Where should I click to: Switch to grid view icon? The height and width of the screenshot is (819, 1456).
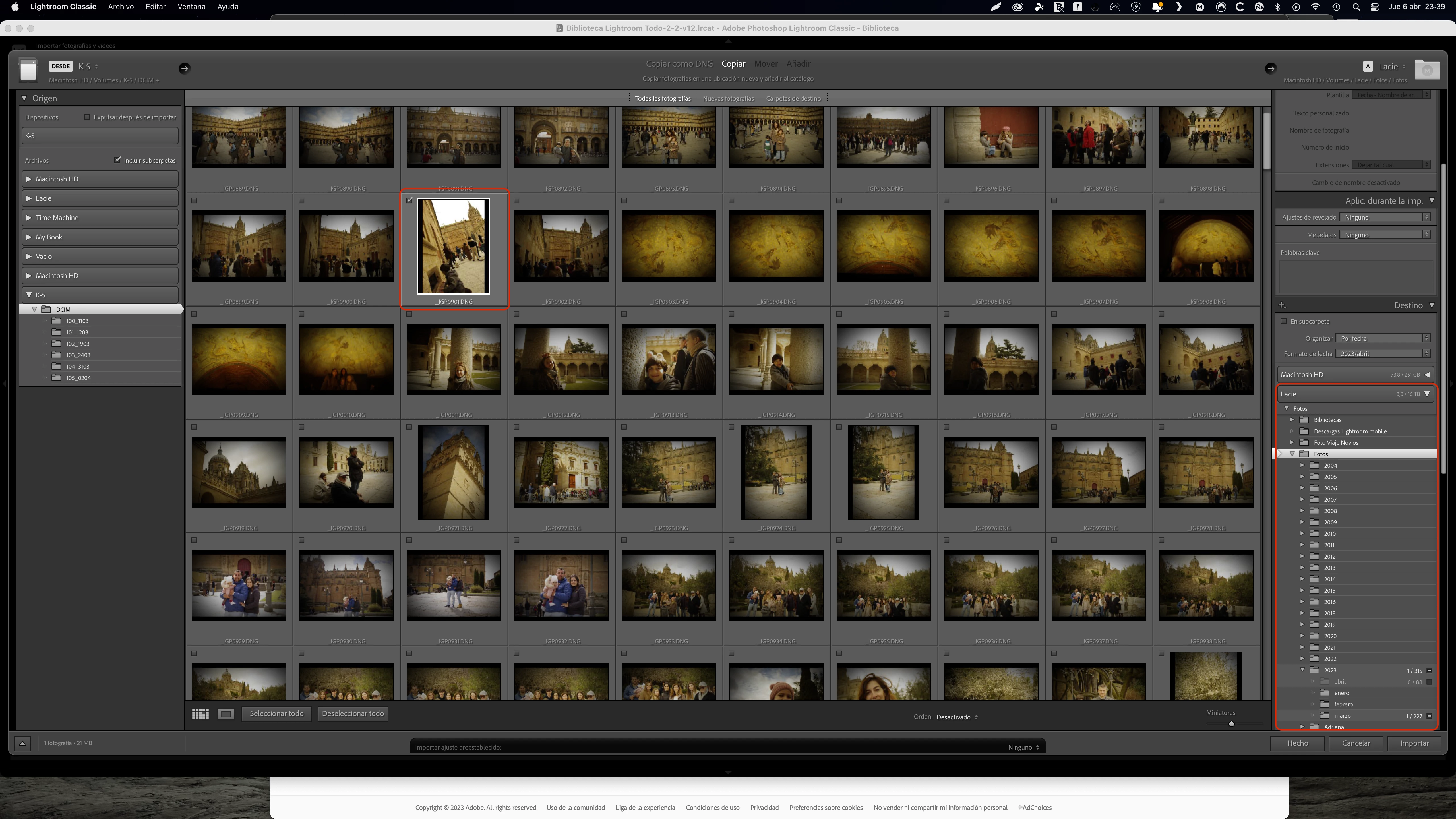tap(200, 714)
